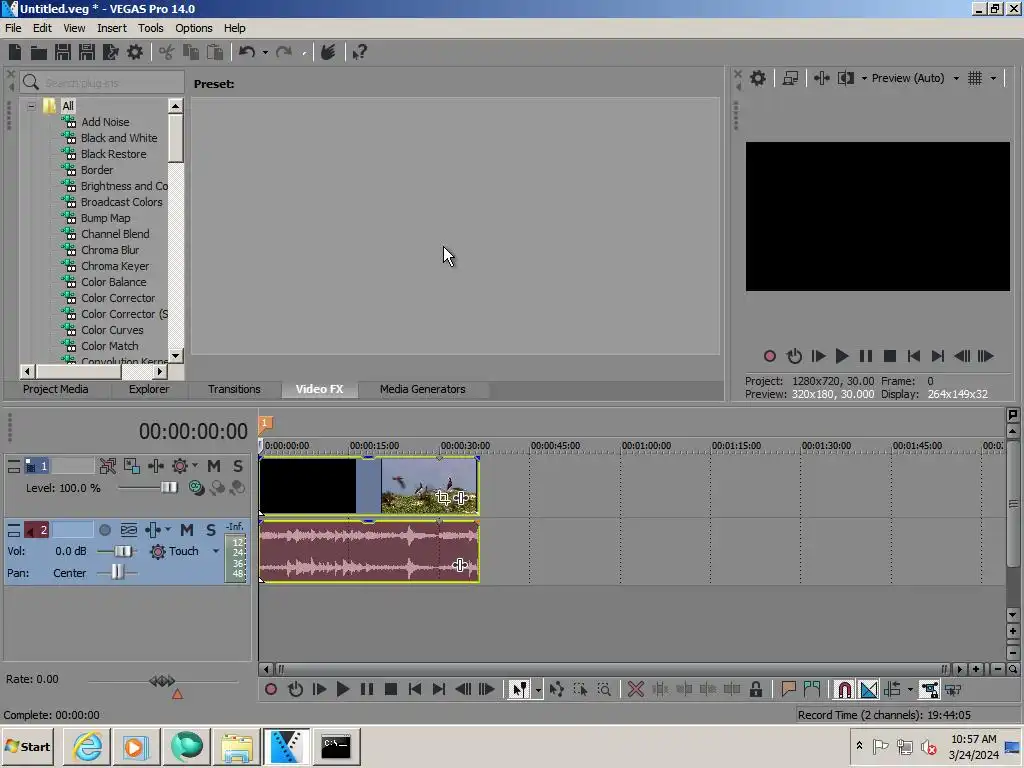Toggle Enable Snapping magnet icon
Viewport: 1024px width, 768px height.
844,689
